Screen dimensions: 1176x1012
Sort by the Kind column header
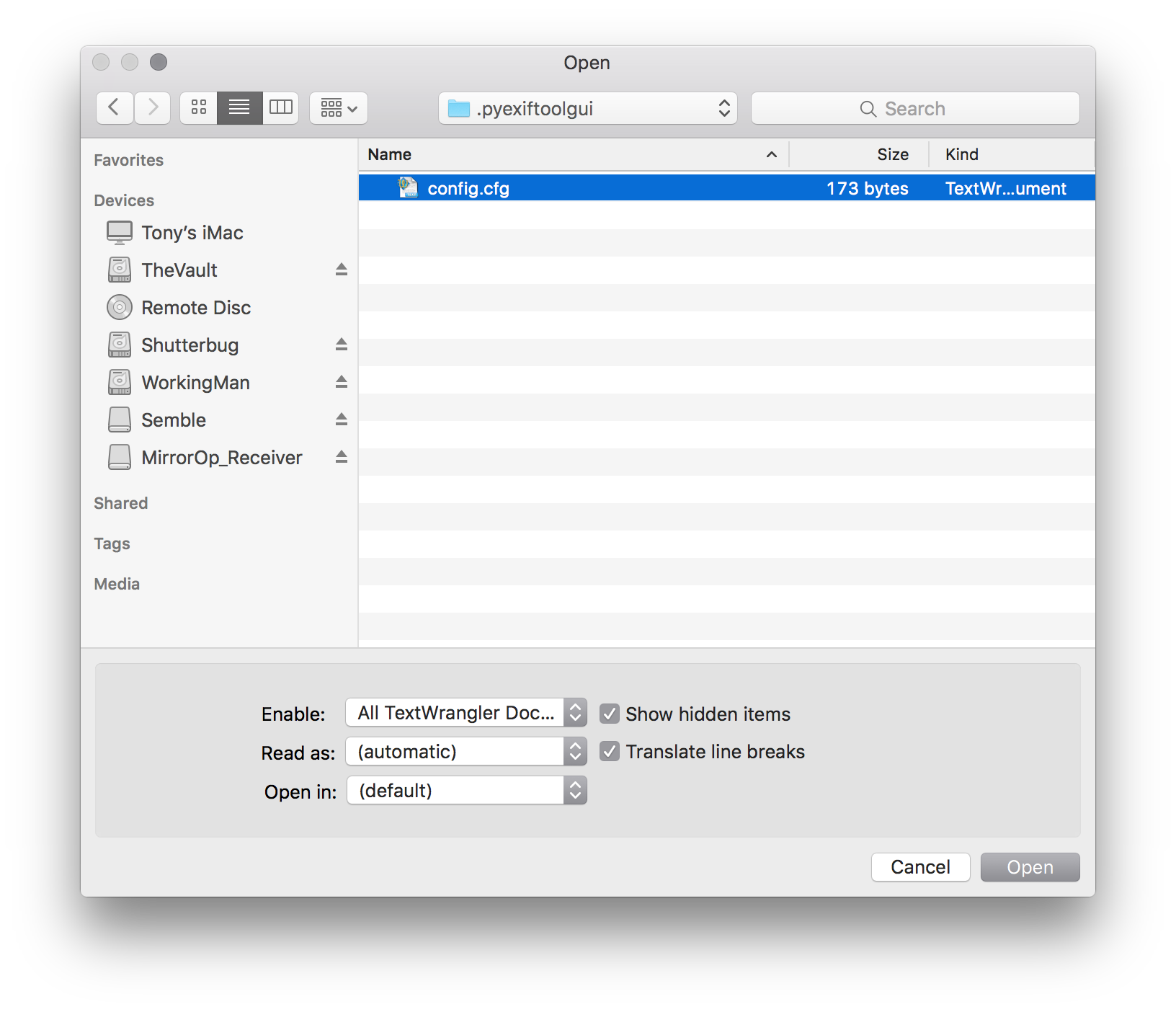click(x=1012, y=154)
